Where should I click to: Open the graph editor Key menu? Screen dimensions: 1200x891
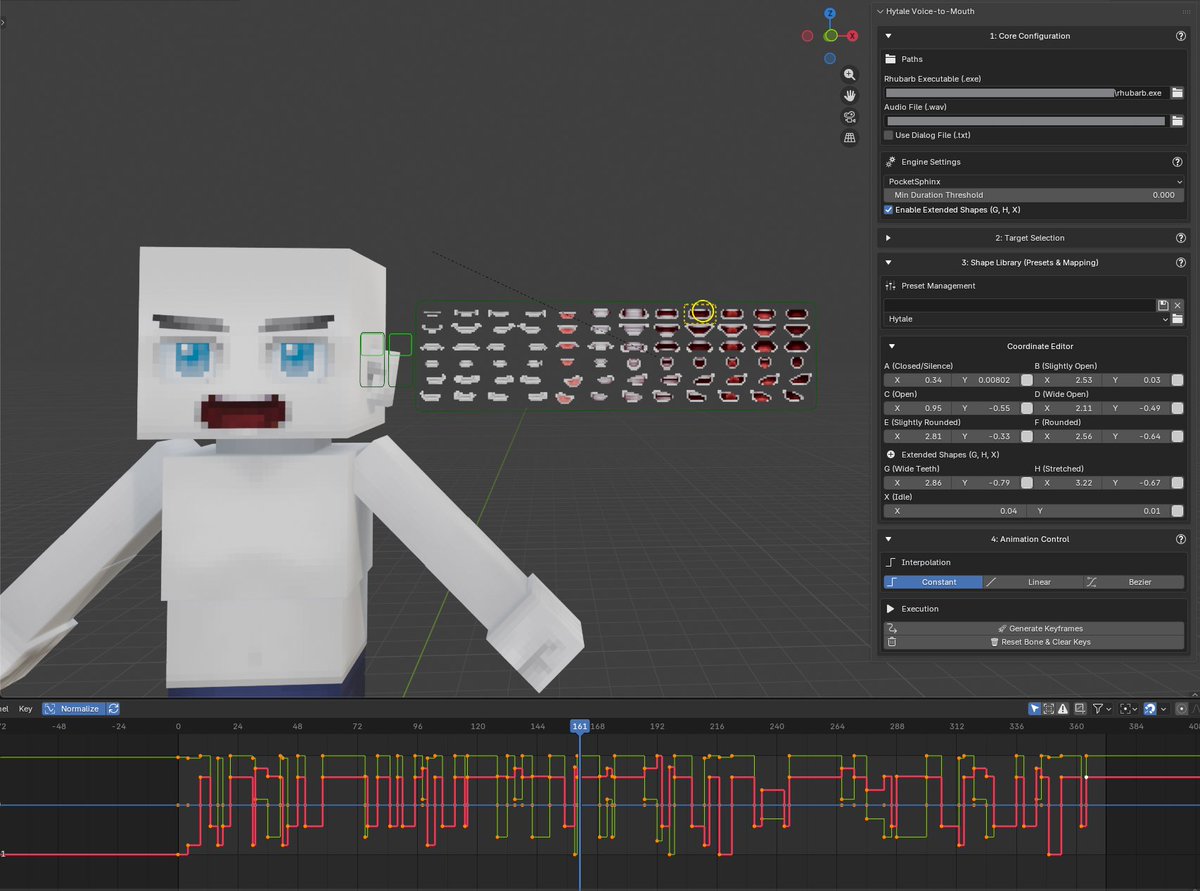point(26,708)
